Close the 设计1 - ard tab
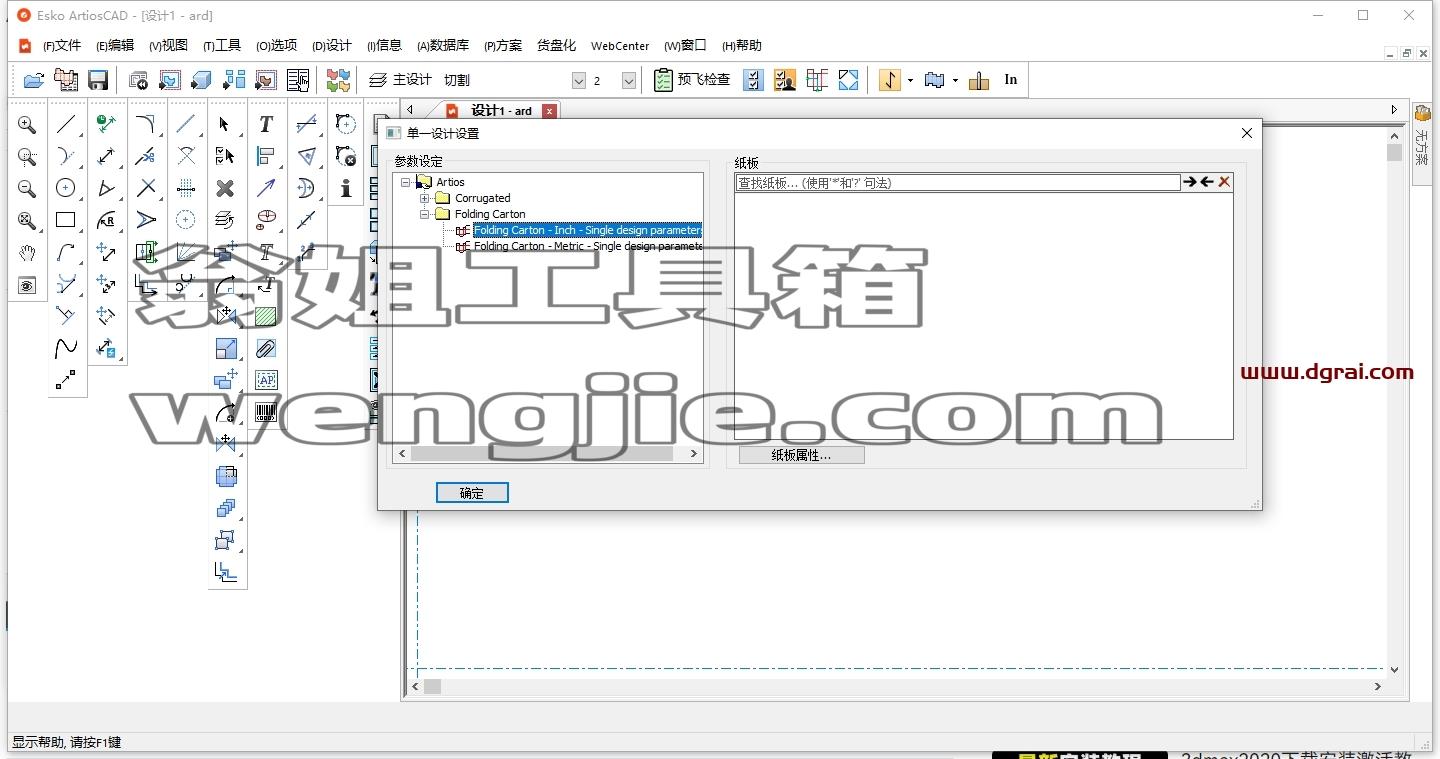1440x759 pixels. (x=550, y=111)
